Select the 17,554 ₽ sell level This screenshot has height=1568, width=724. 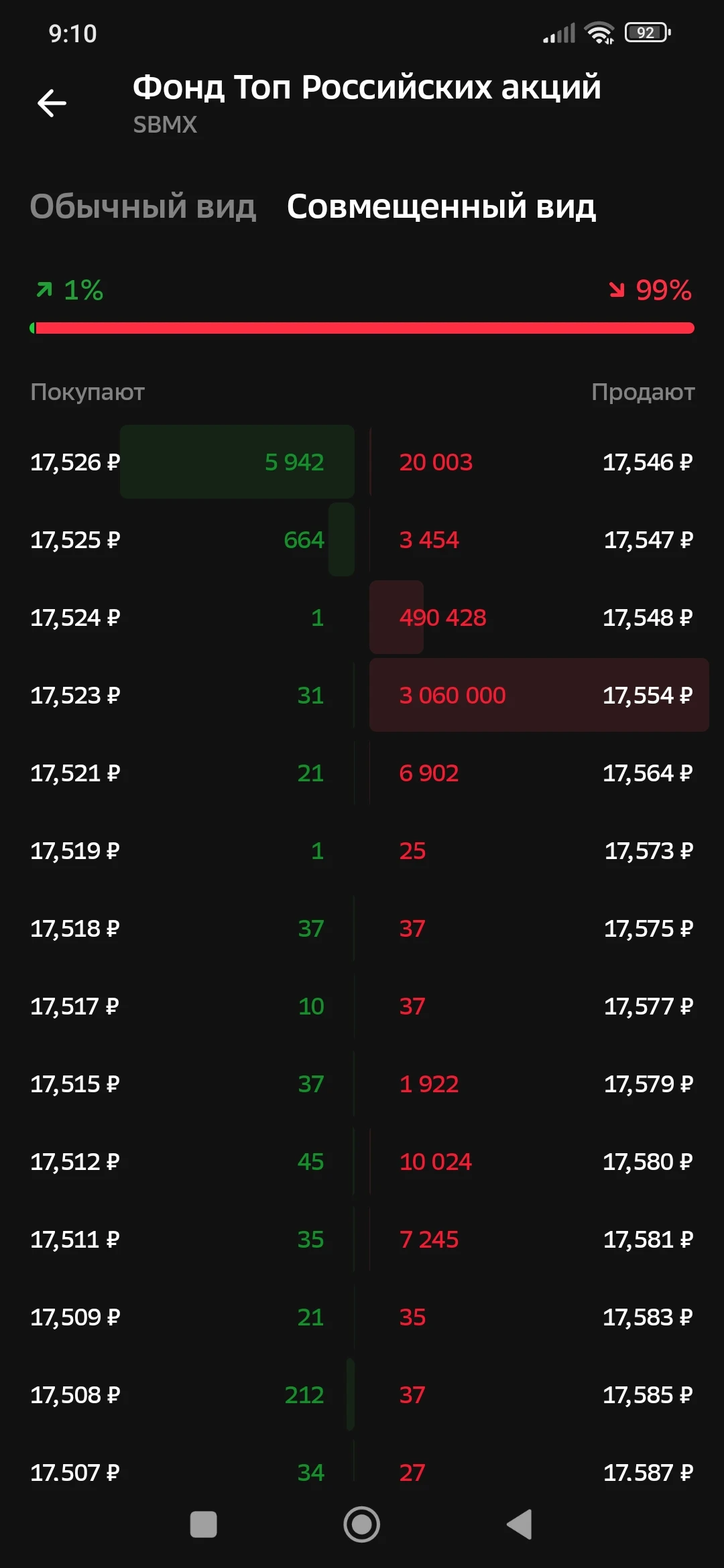[539, 695]
